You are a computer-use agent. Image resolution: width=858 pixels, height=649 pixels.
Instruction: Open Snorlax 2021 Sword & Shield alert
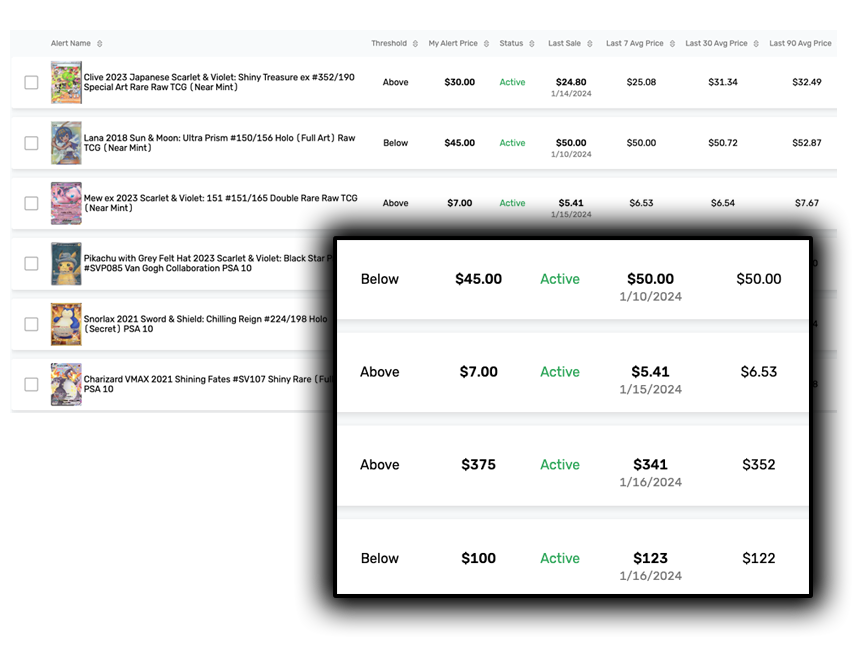click(x=206, y=324)
